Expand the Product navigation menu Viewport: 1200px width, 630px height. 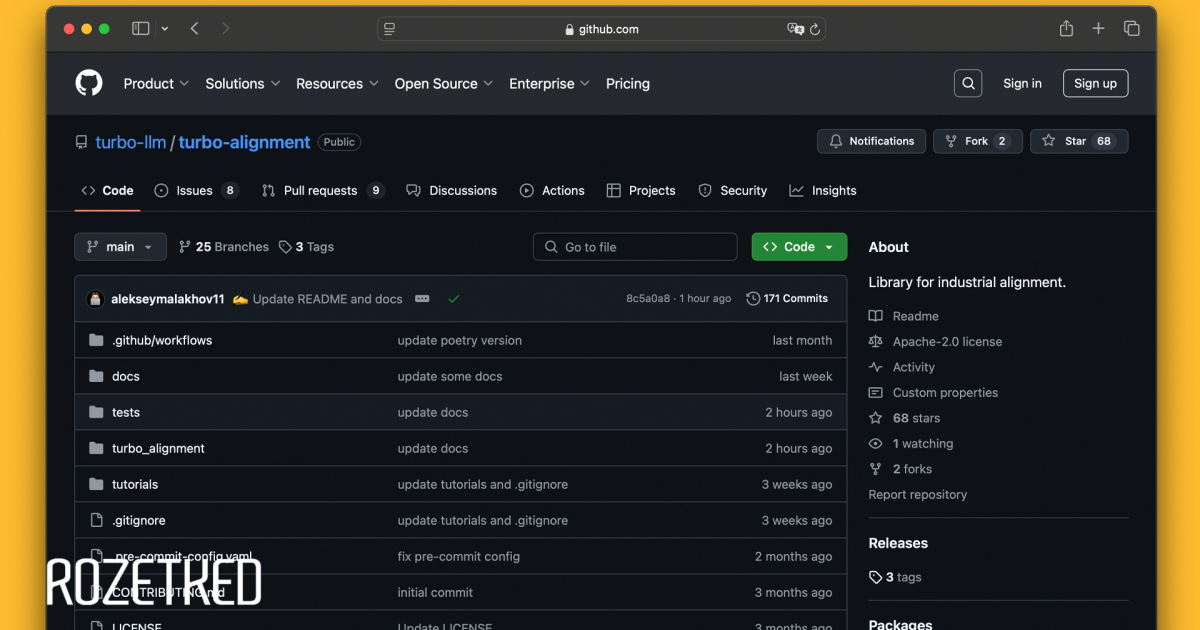156,84
